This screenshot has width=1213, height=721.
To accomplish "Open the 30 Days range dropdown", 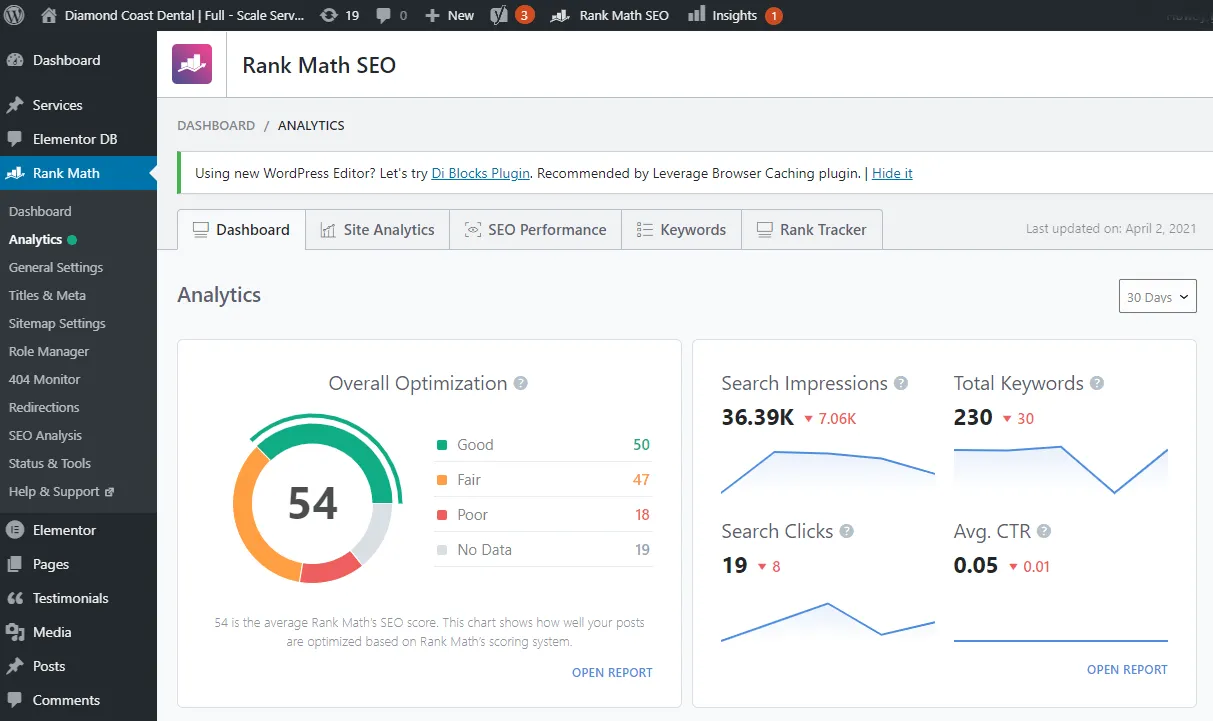I will point(1157,297).
